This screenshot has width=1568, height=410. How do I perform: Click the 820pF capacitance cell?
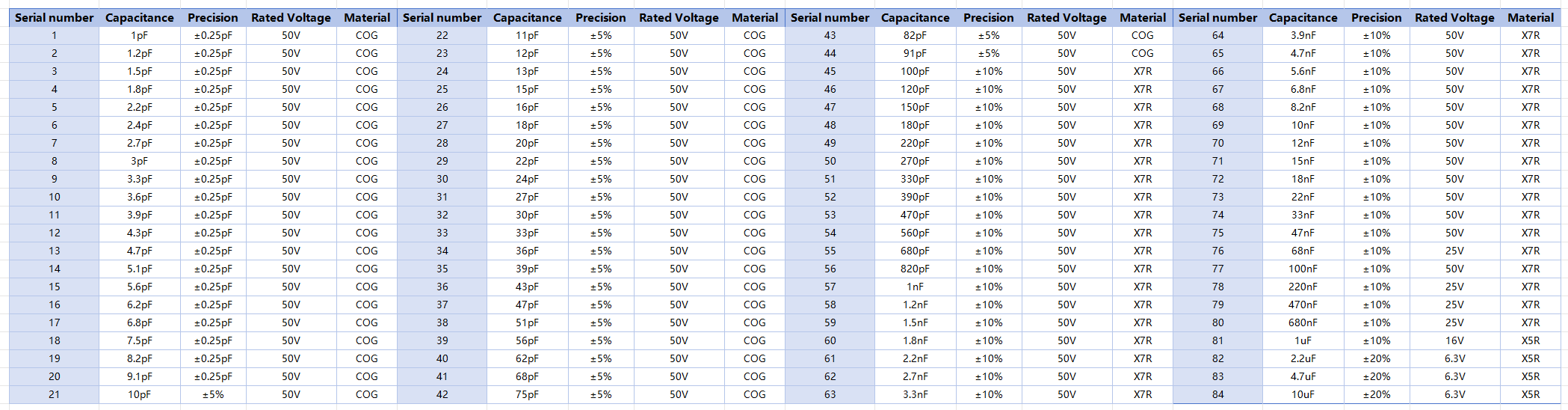(x=915, y=269)
